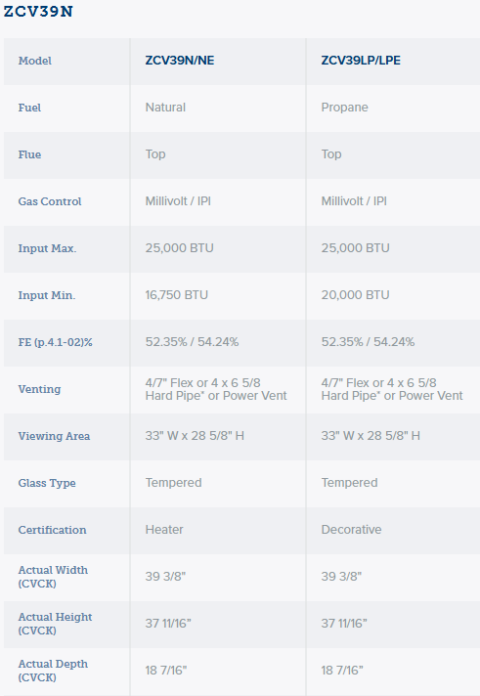Click the 20,000 BTU input min value
This screenshot has height=696, width=480.
[x=355, y=295]
